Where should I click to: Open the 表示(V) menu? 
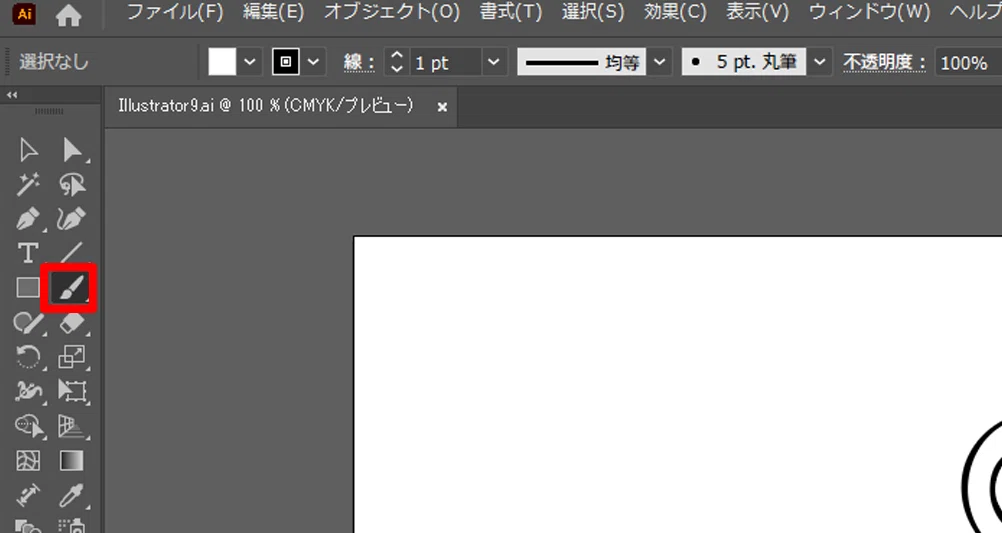(x=758, y=12)
